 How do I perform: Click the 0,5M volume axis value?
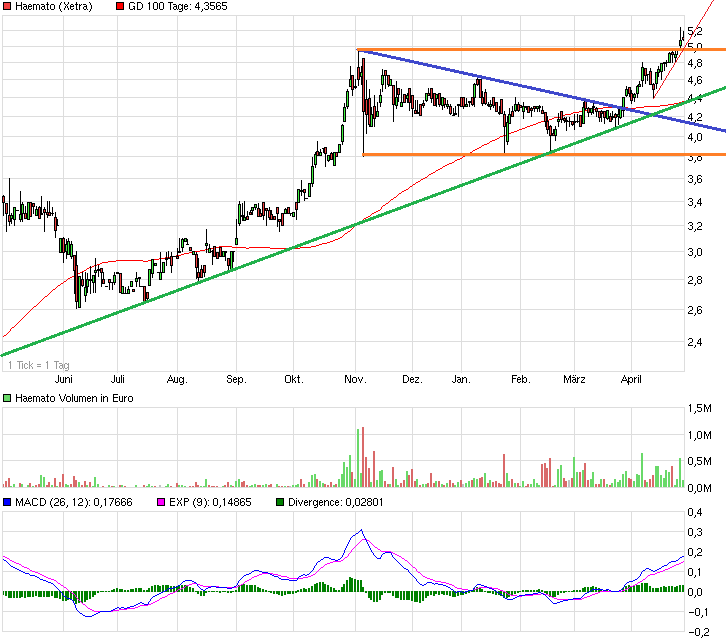pos(699,461)
